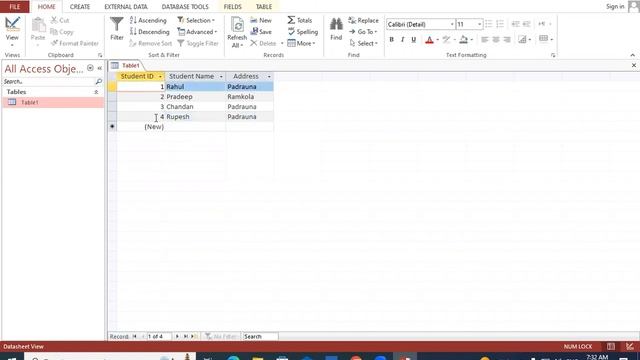Screen dimensions: 640x360
Task: Switch to Datasheet view icon in status bar
Action: (x=611, y=347)
